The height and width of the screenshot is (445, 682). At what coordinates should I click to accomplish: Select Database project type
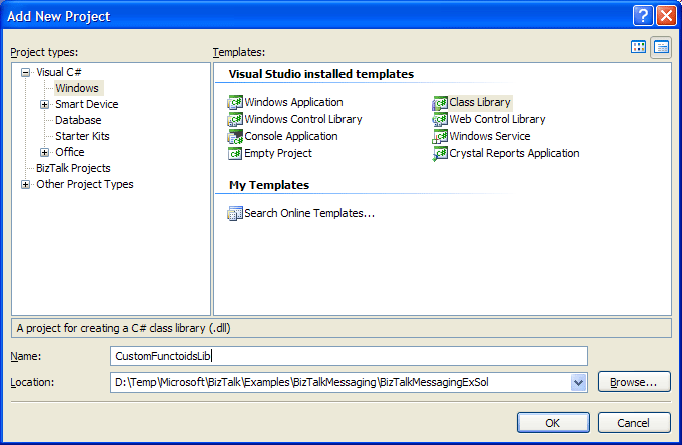click(x=78, y=120)
